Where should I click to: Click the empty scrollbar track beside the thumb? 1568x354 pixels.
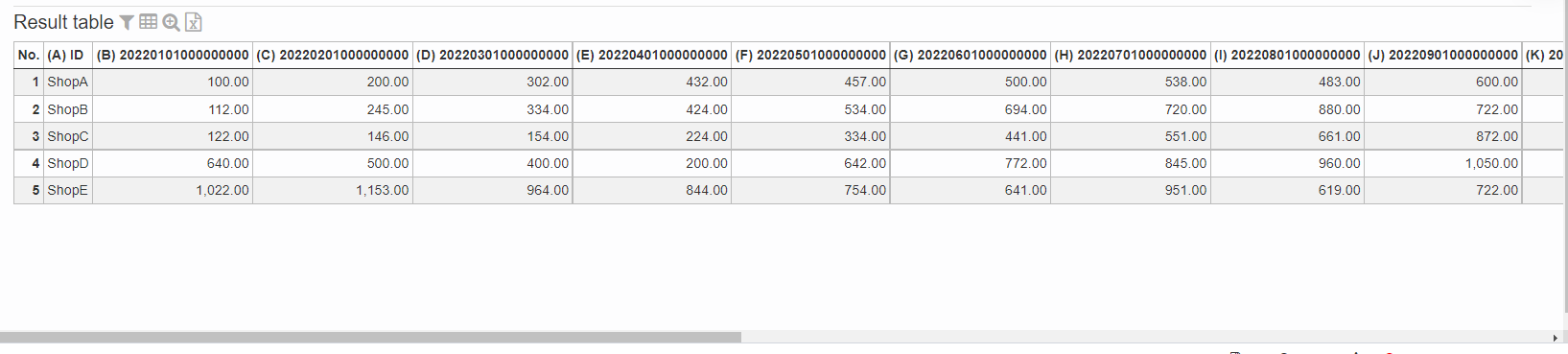click(1144, 338)
